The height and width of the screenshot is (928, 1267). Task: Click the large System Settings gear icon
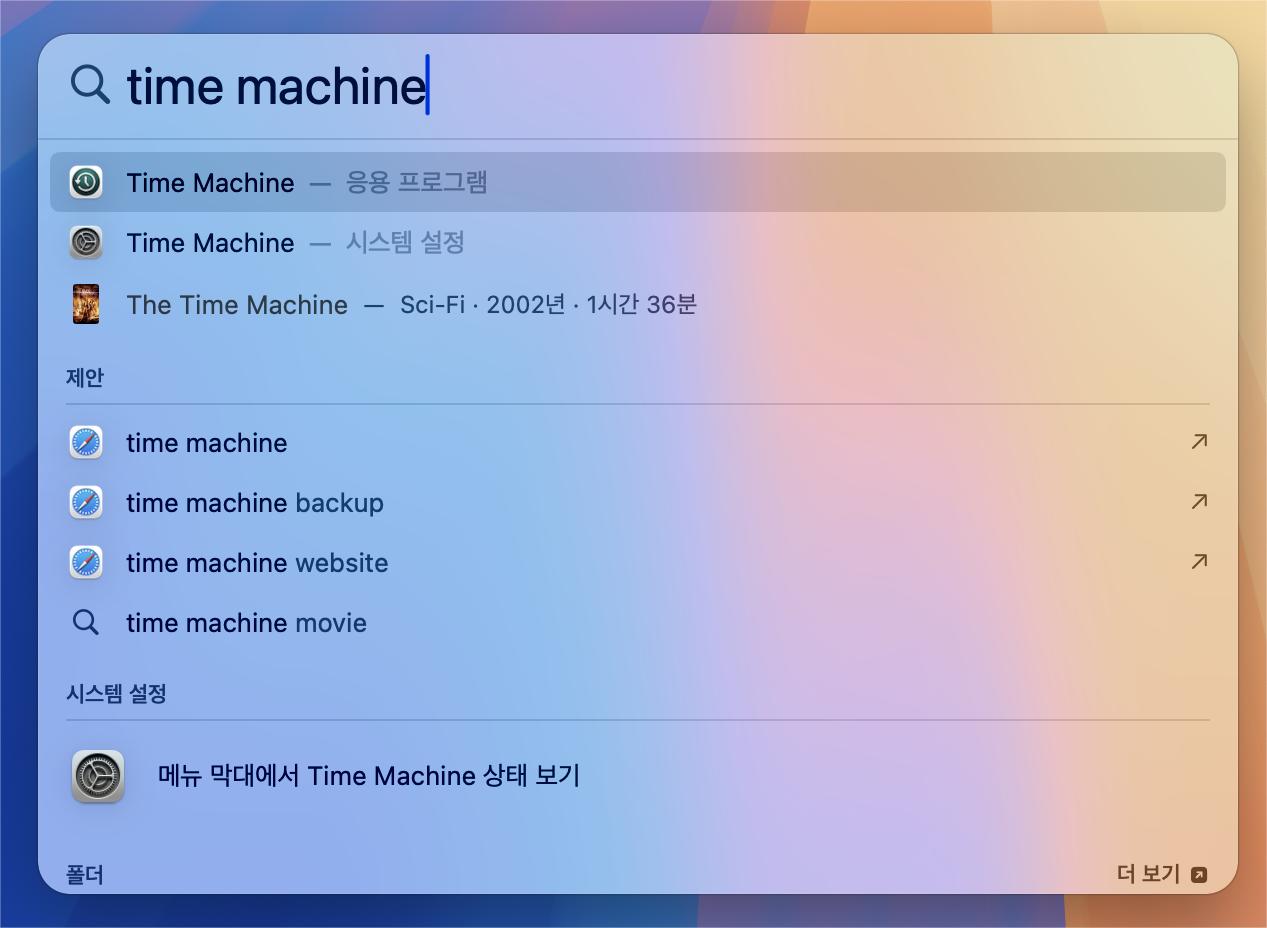coord(98,776)
